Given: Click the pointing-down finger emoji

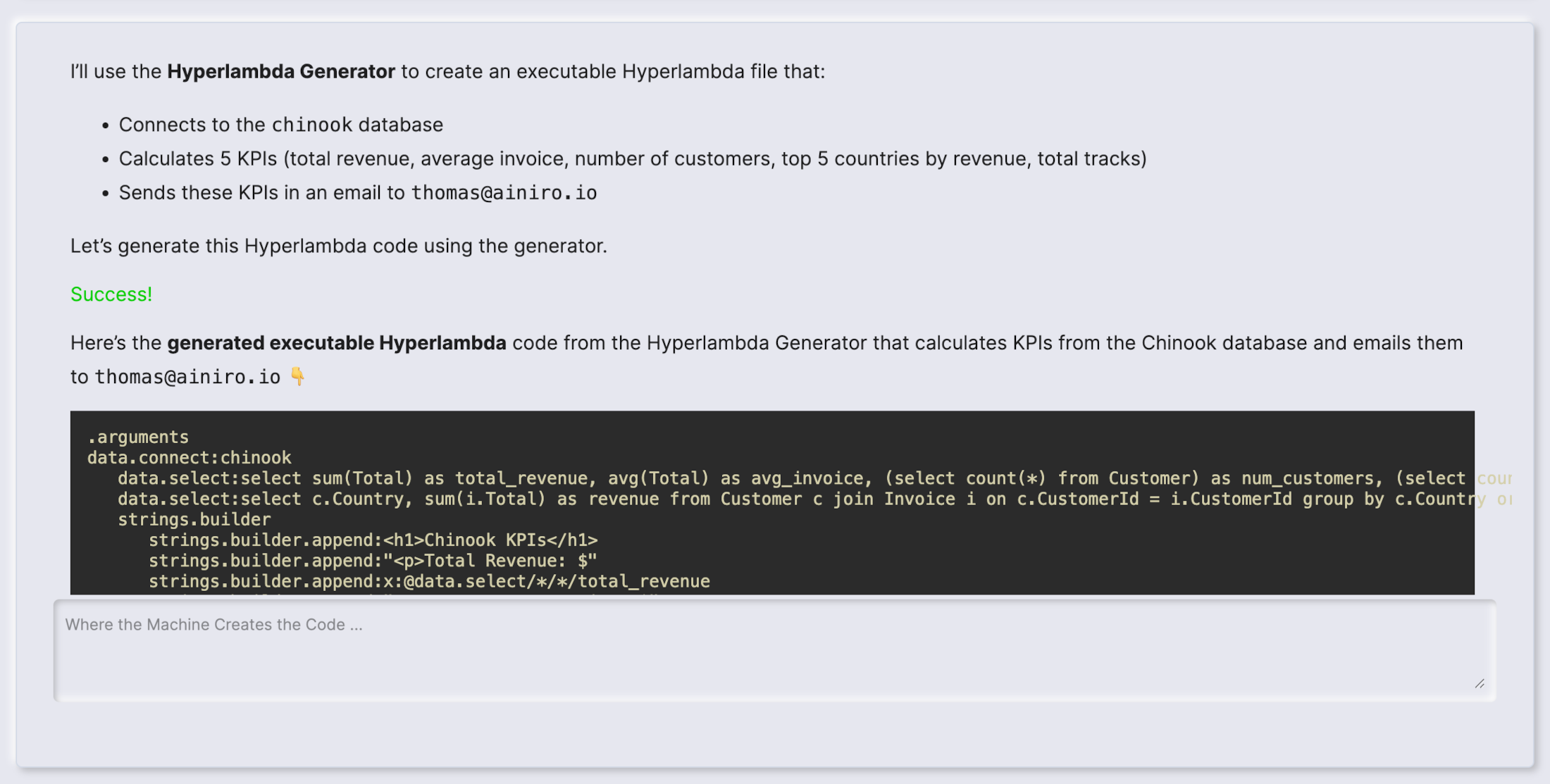Looking at the screenshot, I should 297,375.
